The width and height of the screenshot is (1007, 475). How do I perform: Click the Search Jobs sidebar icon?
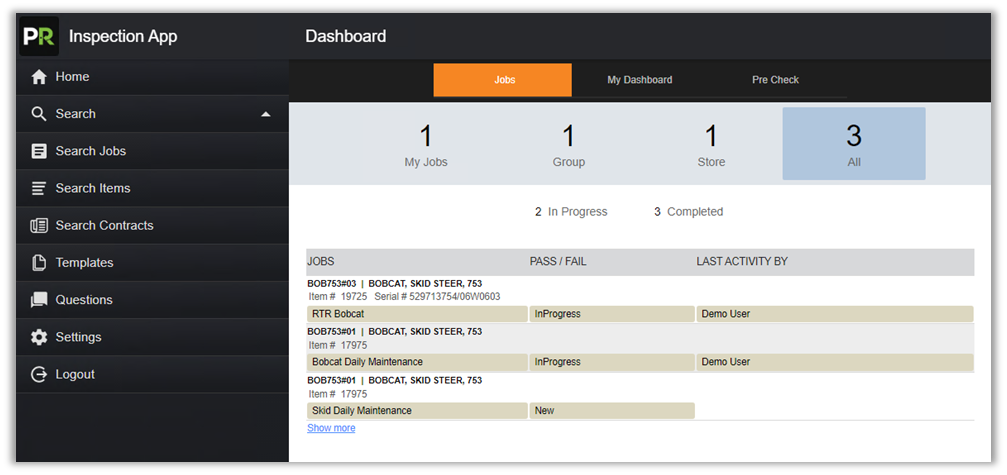pyautogui.click(x=39, y=151)
